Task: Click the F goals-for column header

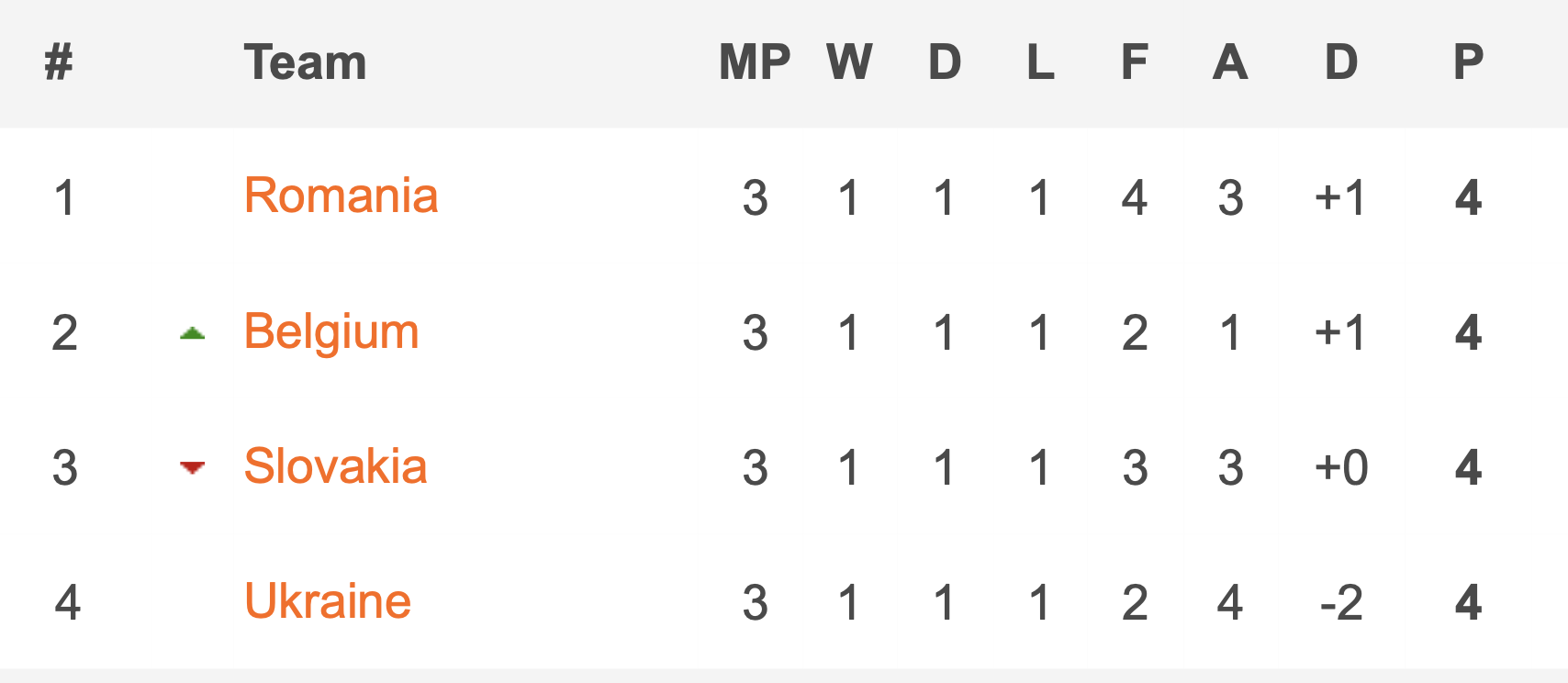Action: pos(1135,62)
